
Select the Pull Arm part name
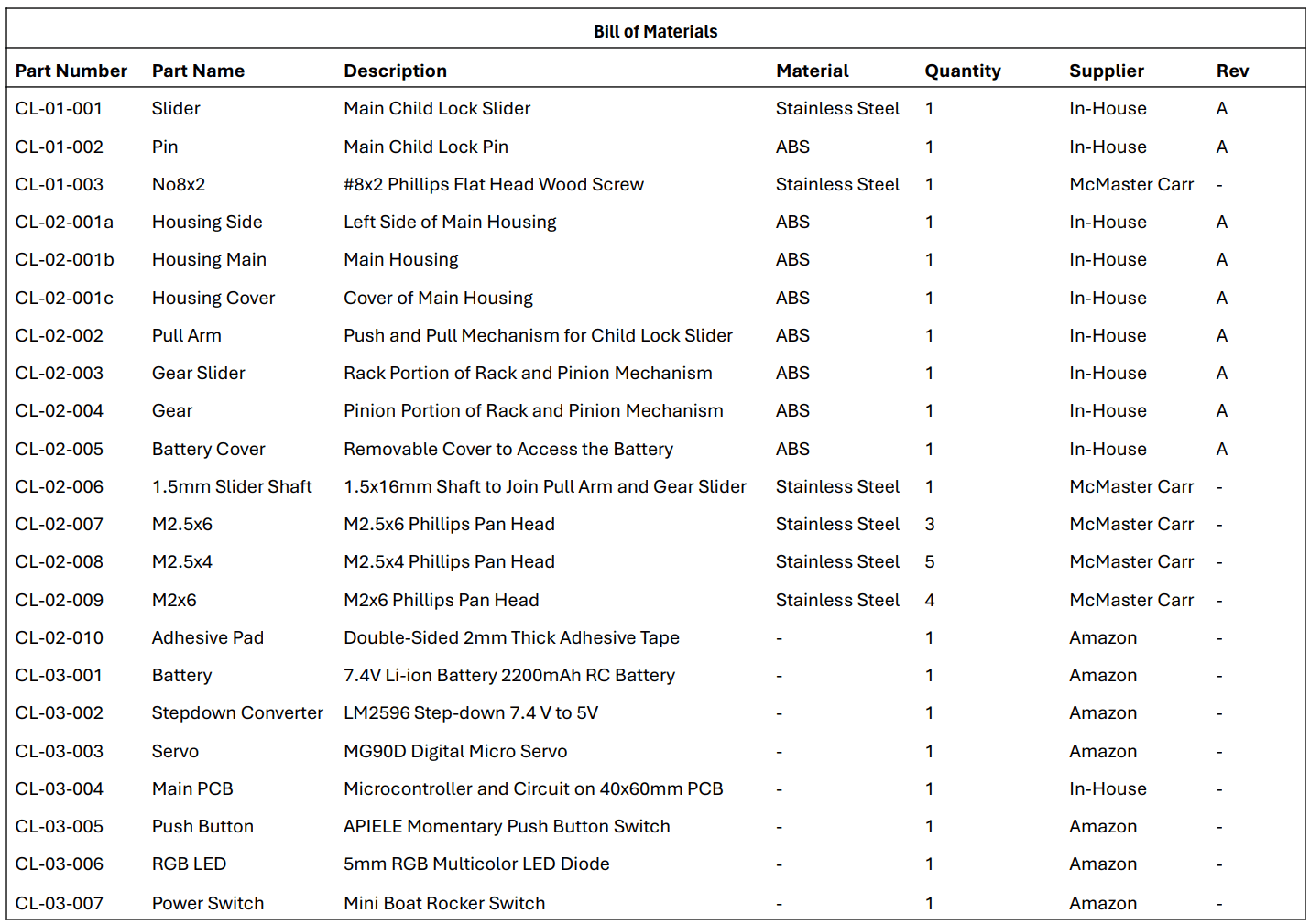(x=187, y=335)
